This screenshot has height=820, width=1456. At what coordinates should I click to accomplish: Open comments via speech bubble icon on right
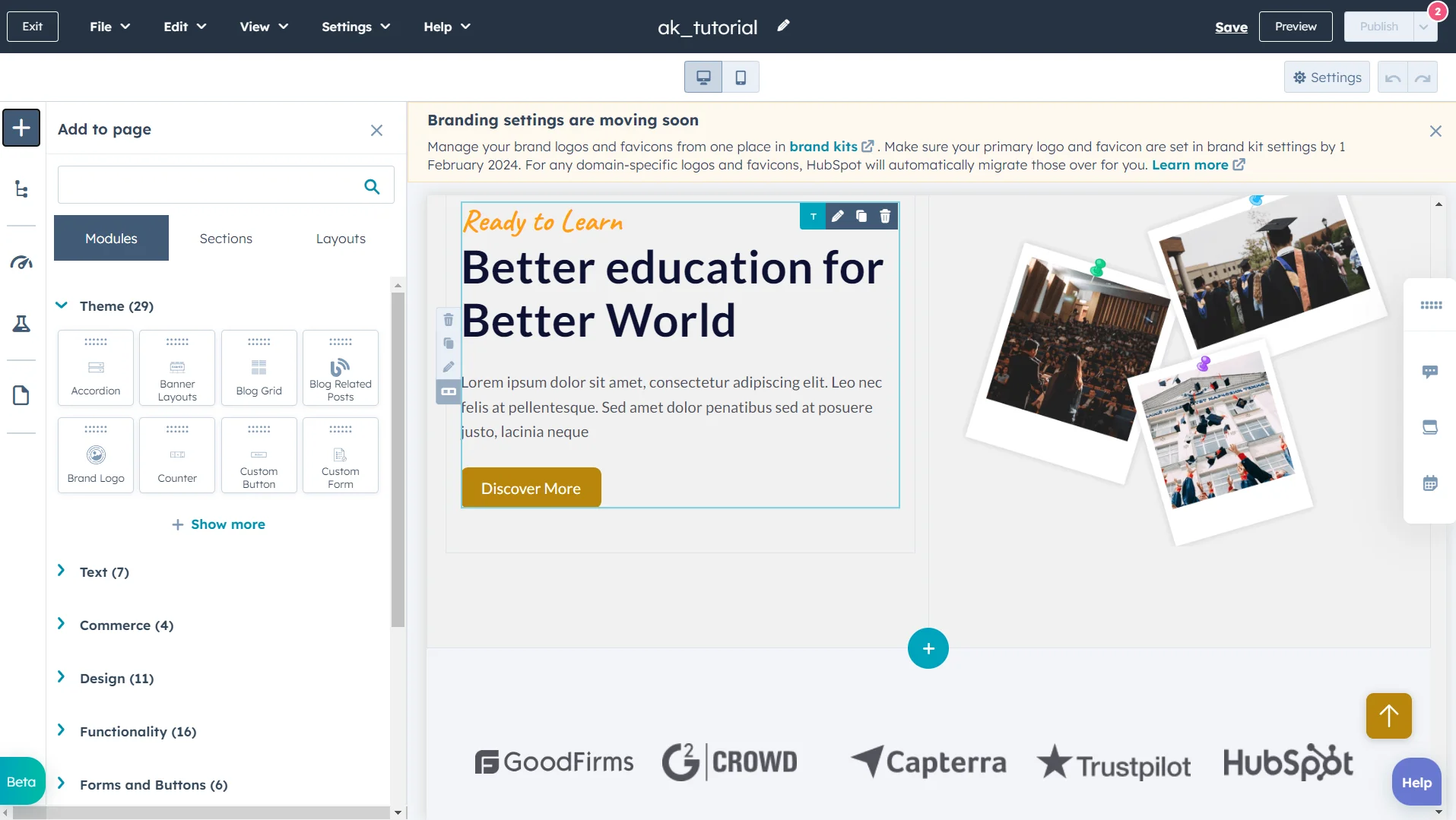1431,372
